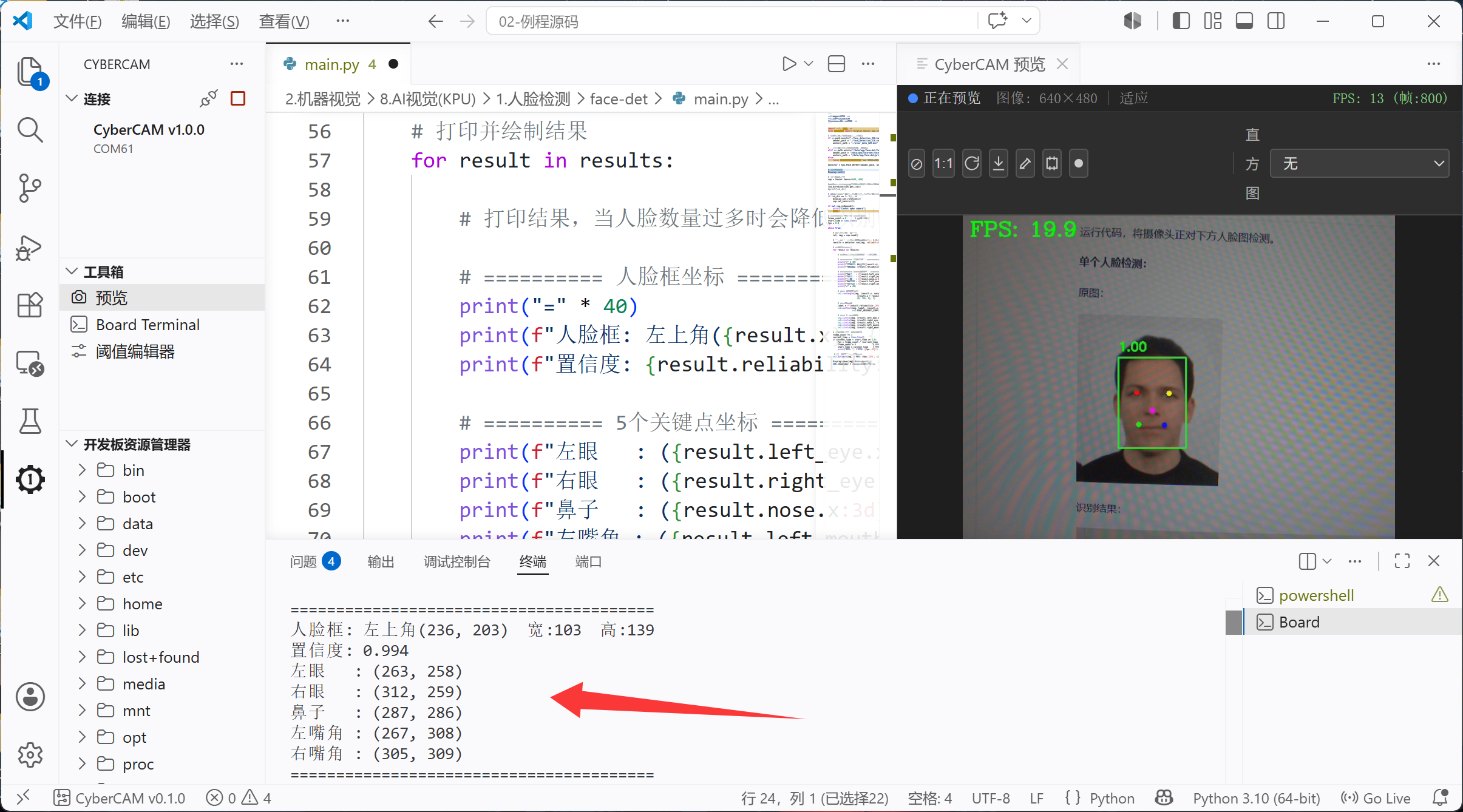Open the terminal split dropdown
The height and width of the screenshot is (812, 1463).
pos(1328,561)
